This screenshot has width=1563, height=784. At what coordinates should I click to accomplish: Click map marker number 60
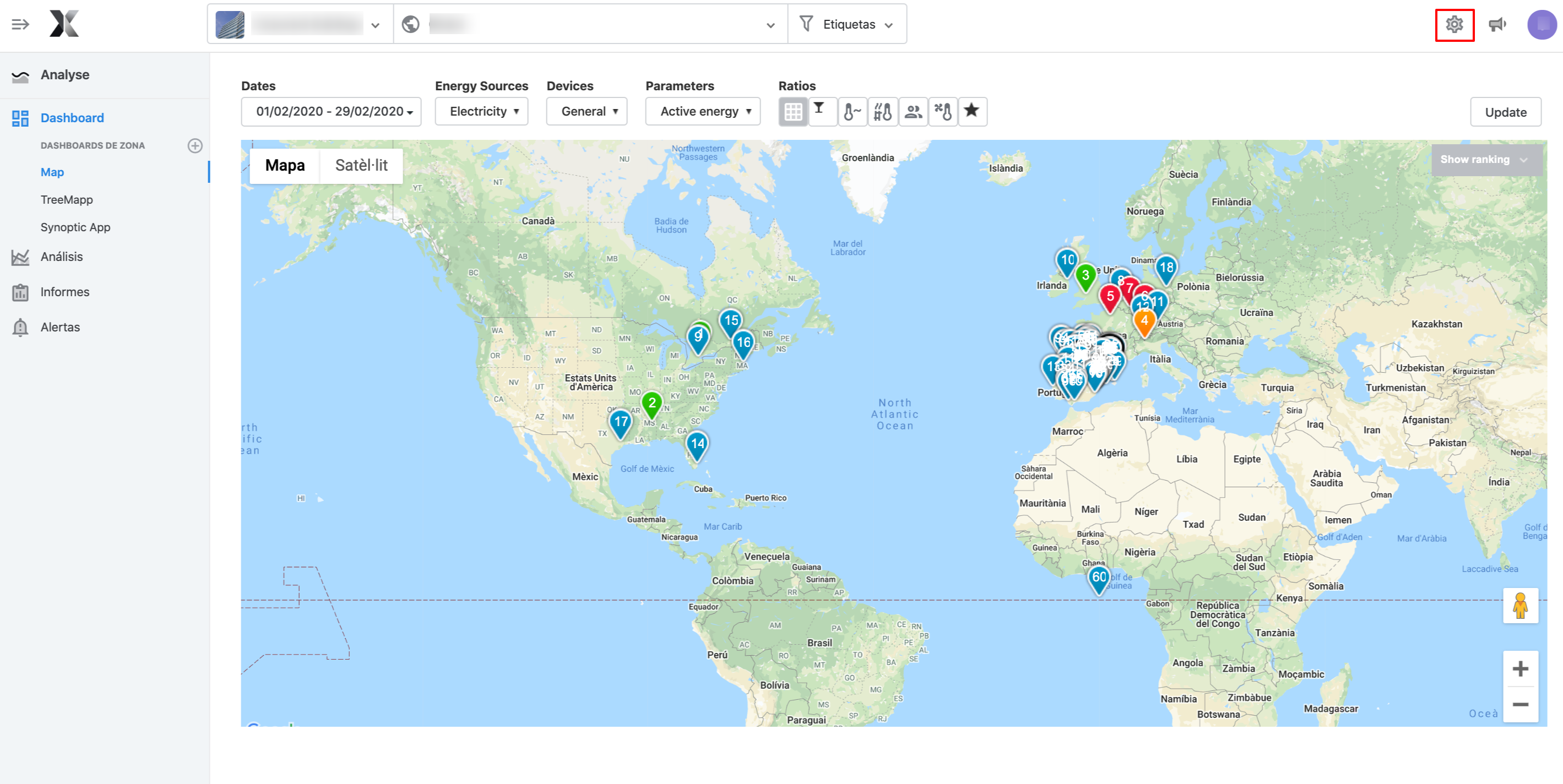click(x=1099, y=579)
